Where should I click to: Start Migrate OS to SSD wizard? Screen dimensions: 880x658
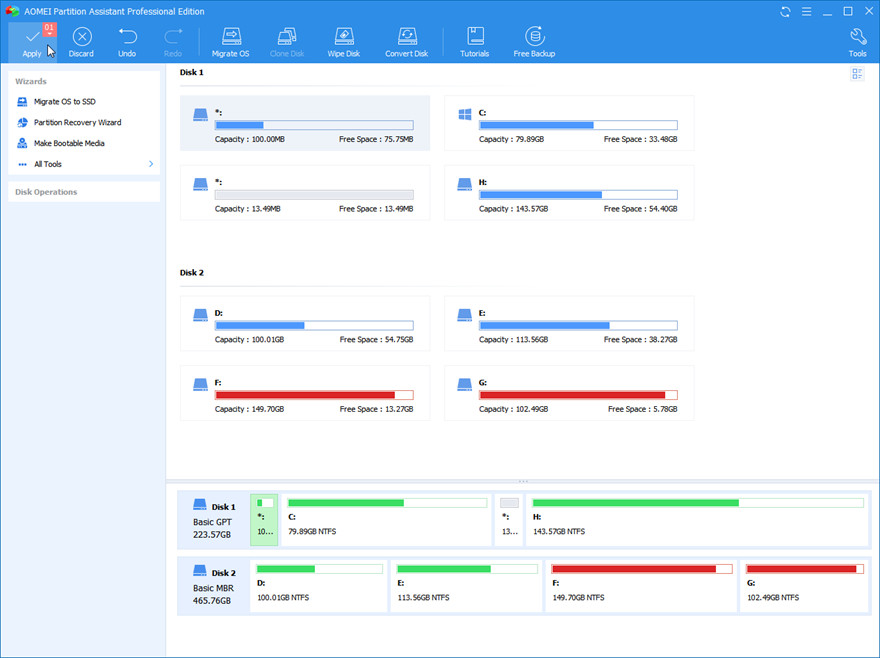coord(65,102)
